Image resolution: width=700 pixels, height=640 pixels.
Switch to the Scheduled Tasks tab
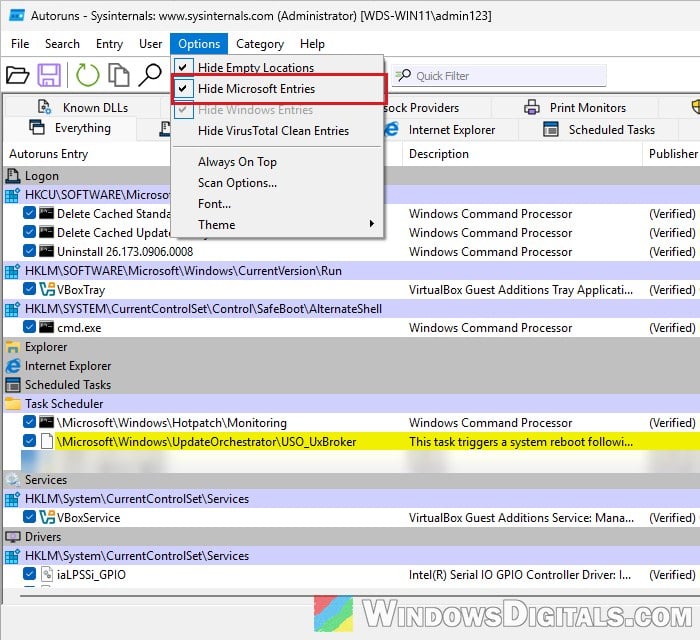[598, 129]
